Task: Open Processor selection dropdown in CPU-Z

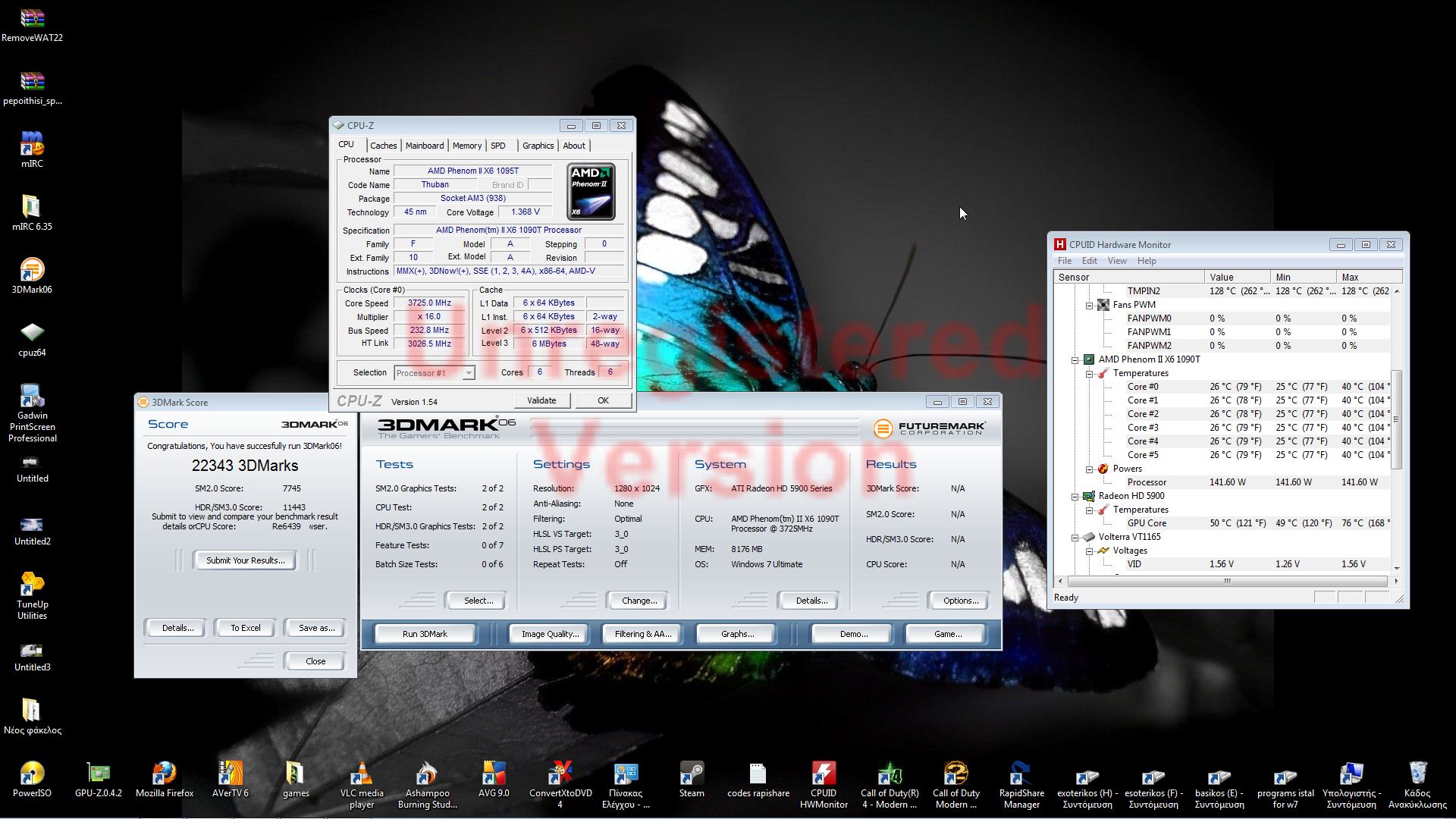Action: tap(435, 373)
